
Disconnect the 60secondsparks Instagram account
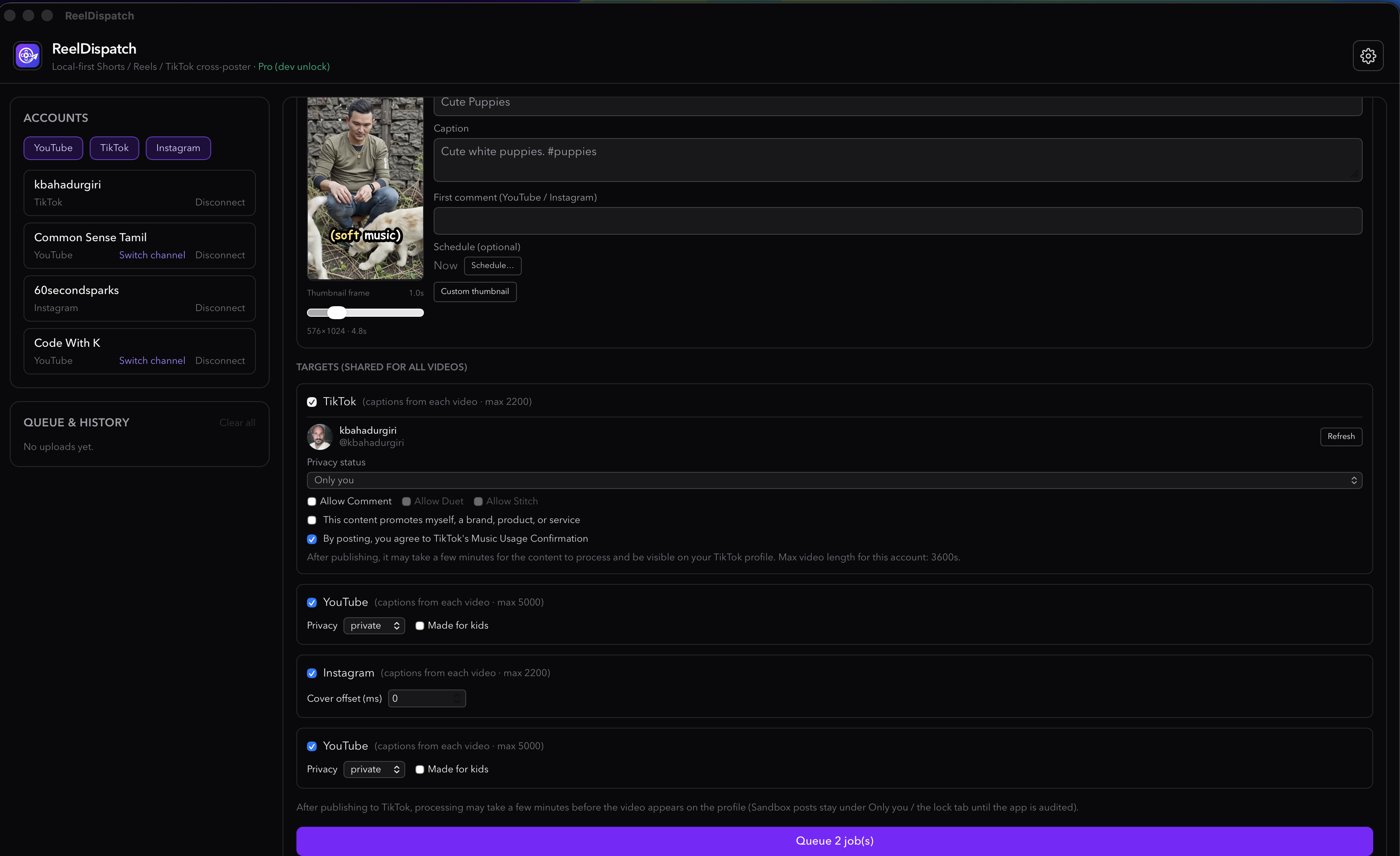220,308
